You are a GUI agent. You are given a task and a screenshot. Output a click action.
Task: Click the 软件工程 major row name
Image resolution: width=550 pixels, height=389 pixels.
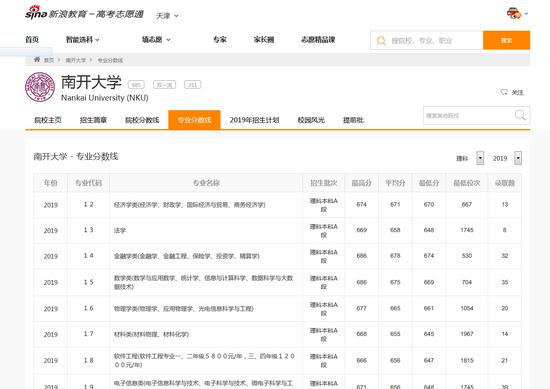204,360
